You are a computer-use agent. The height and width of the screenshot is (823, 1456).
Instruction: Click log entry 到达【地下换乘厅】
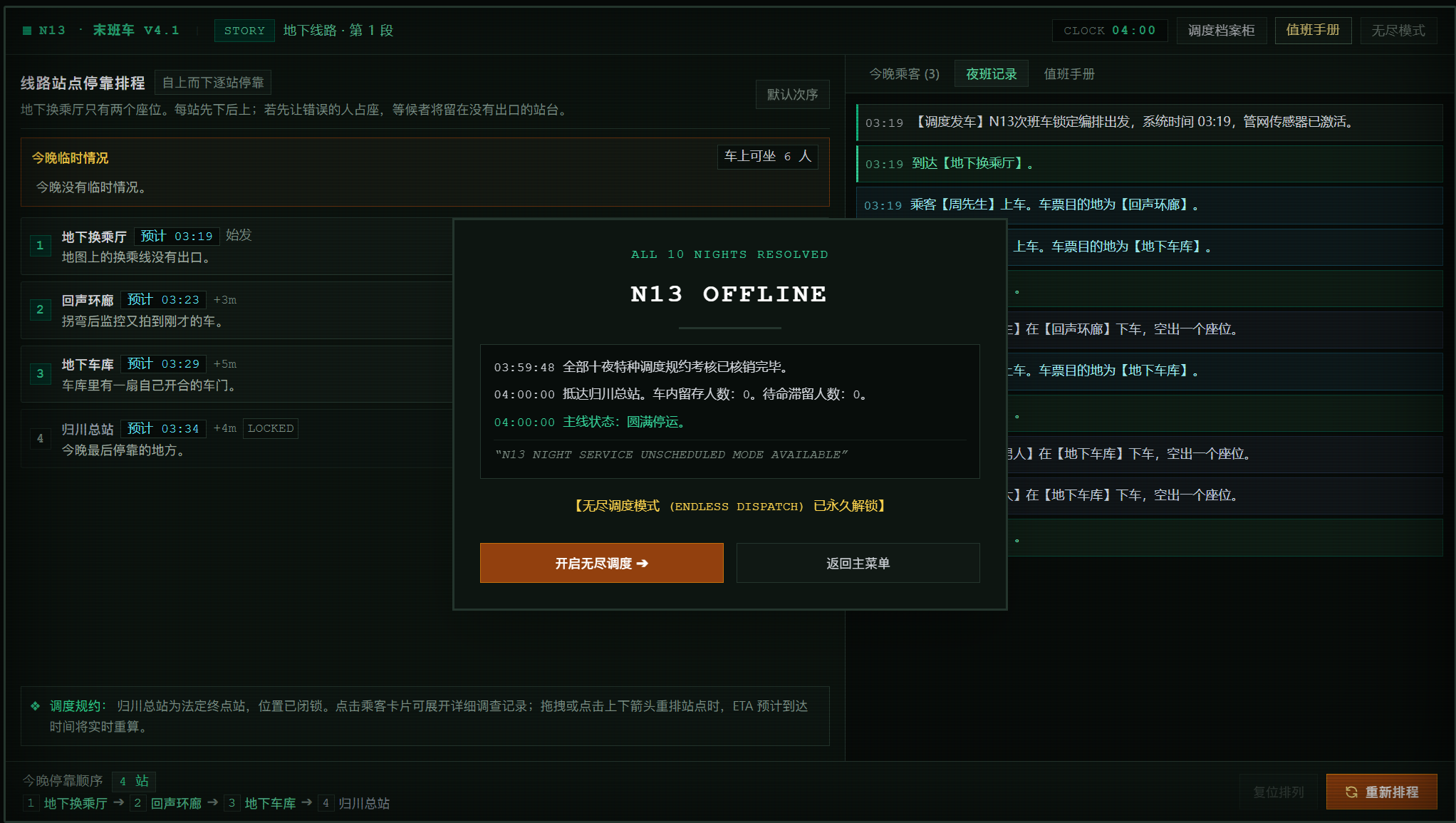[x=1149, y=163]
